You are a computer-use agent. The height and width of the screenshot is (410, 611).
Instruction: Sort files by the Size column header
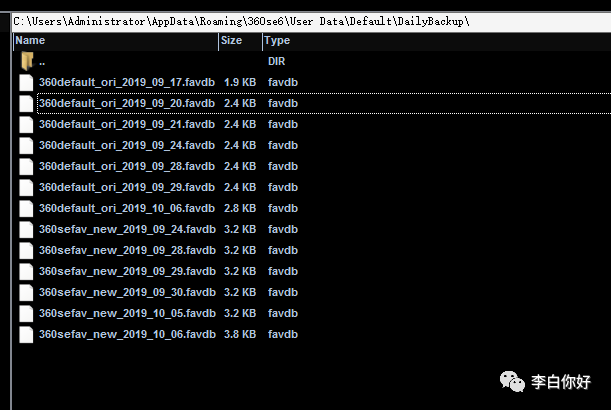click(240, 41)
